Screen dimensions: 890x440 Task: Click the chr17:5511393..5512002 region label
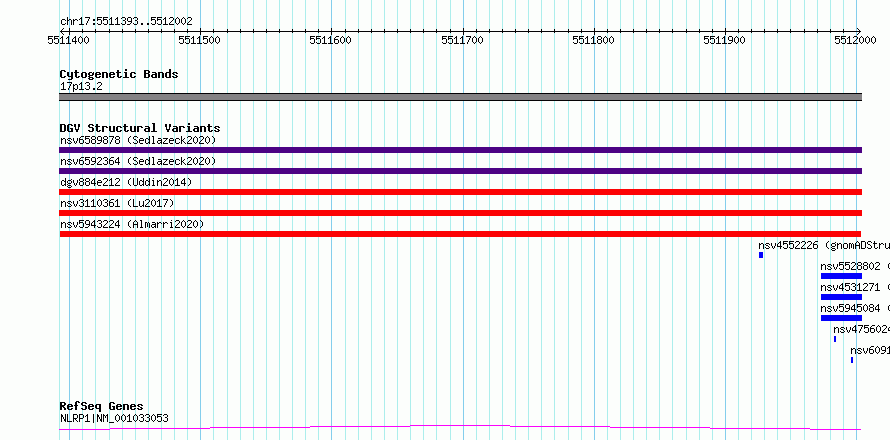click(x=126, y=22)
